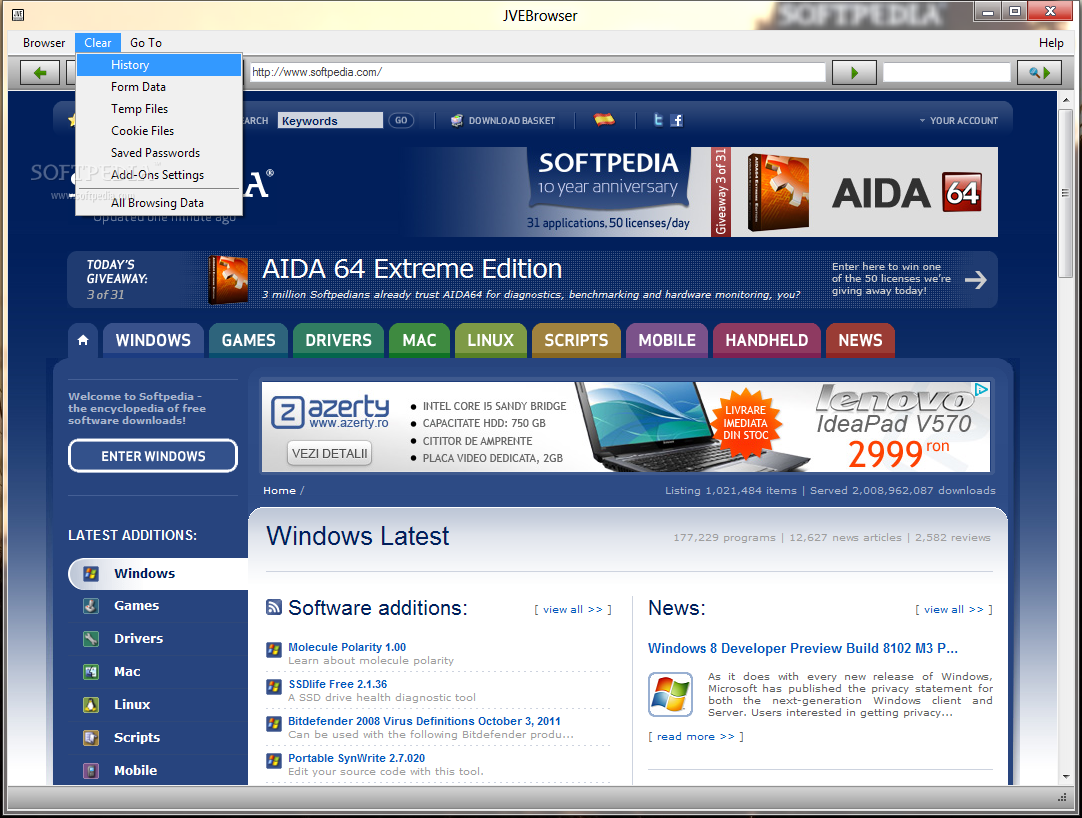Click the RSS feed icon beside Software additions

(274, 607)
